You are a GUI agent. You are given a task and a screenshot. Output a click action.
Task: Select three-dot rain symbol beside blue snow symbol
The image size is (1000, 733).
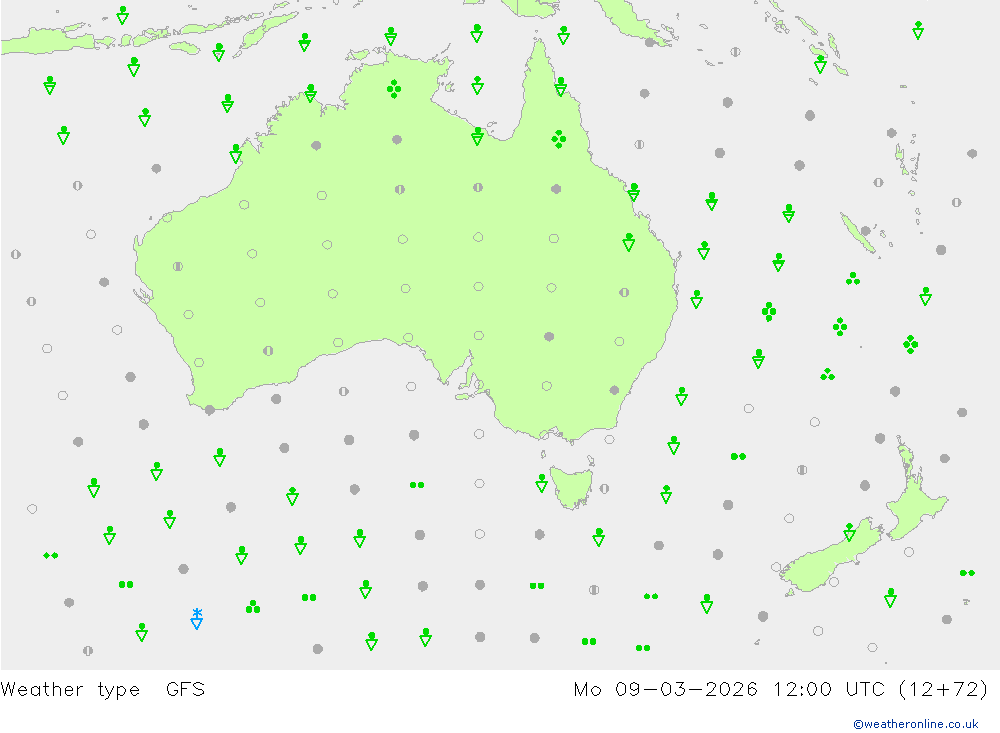pos(253,607)
